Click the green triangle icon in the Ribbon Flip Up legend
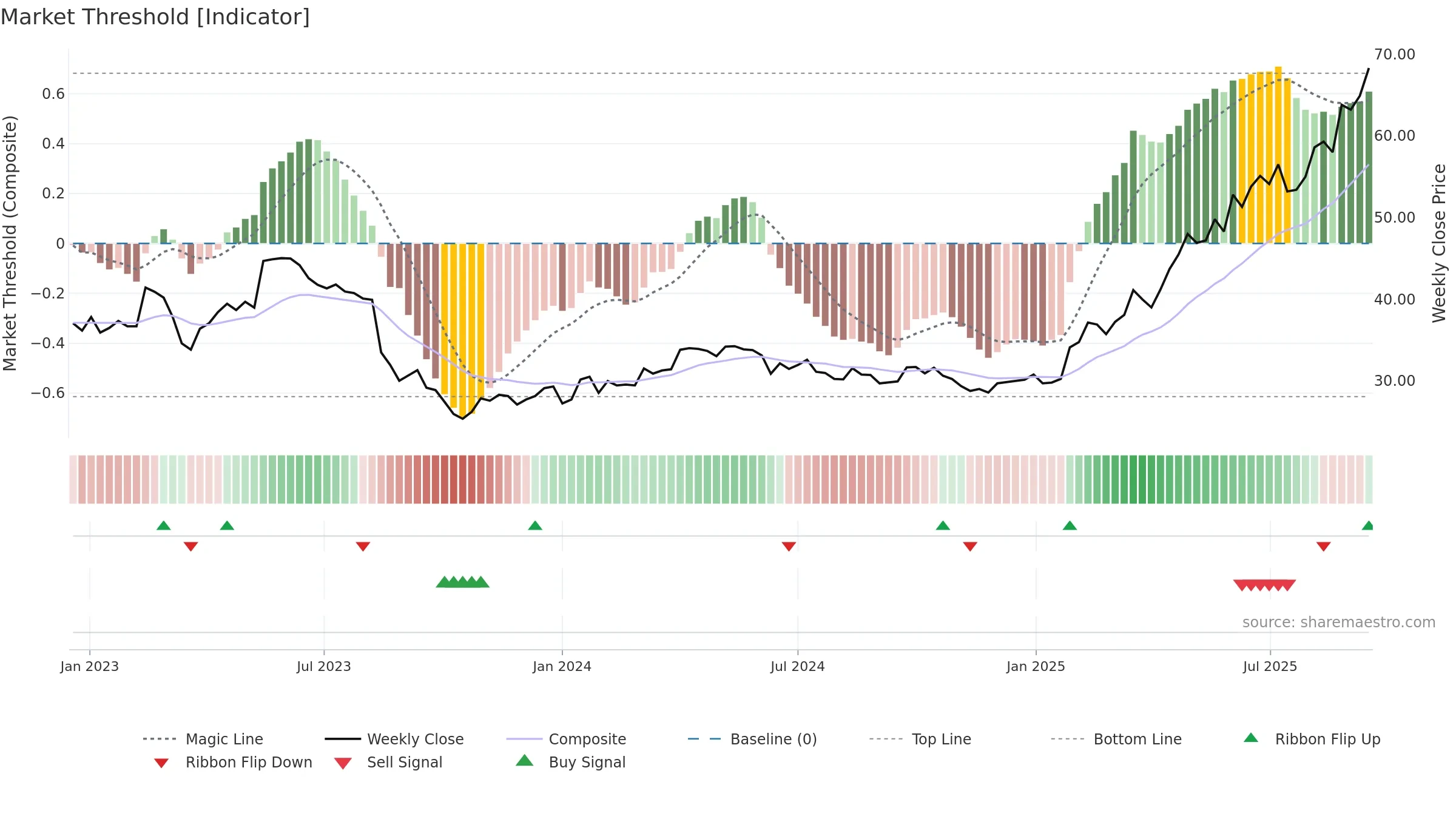The image size is (1456, 819). (1251, 738)
